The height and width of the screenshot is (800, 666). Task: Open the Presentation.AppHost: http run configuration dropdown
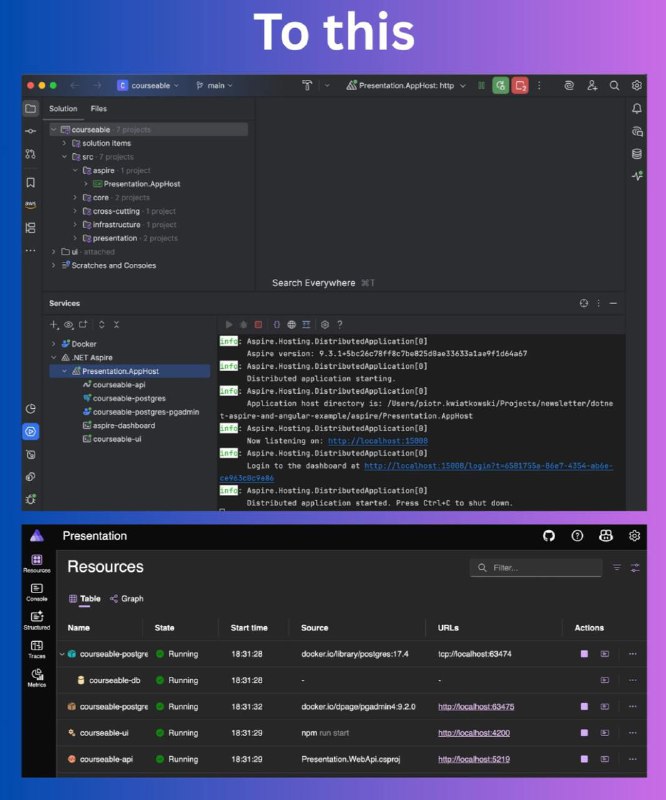406,86
